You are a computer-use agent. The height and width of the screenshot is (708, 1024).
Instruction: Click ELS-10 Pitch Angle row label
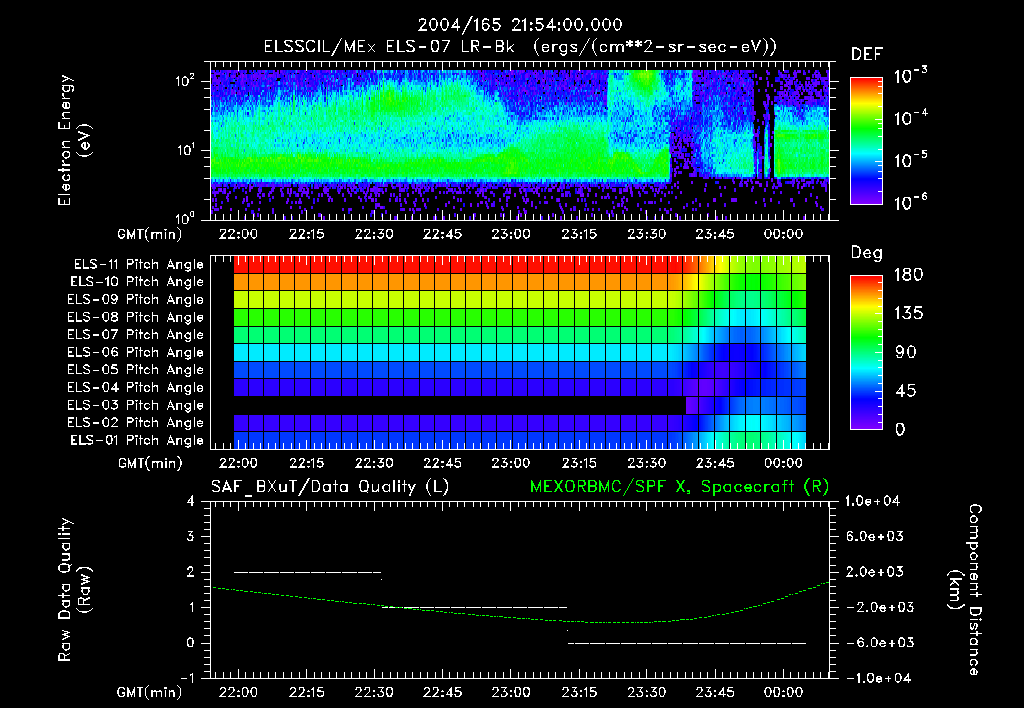(137, 282)
